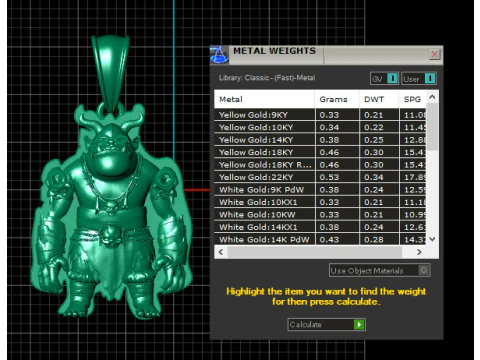Select the White Gold:9K PdW row

(x=320, y=190)
